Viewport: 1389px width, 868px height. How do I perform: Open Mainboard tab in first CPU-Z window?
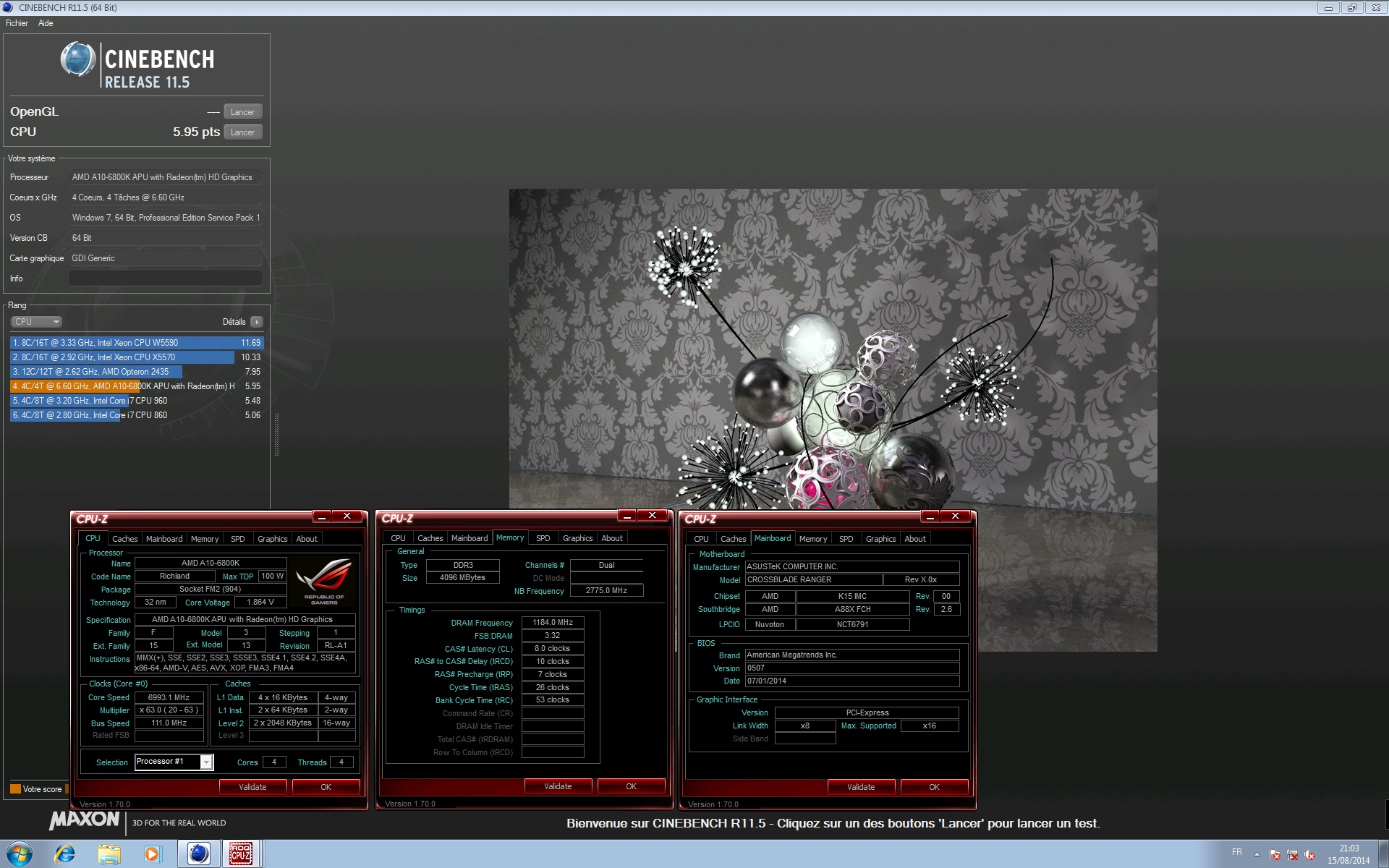pos(164,539)
